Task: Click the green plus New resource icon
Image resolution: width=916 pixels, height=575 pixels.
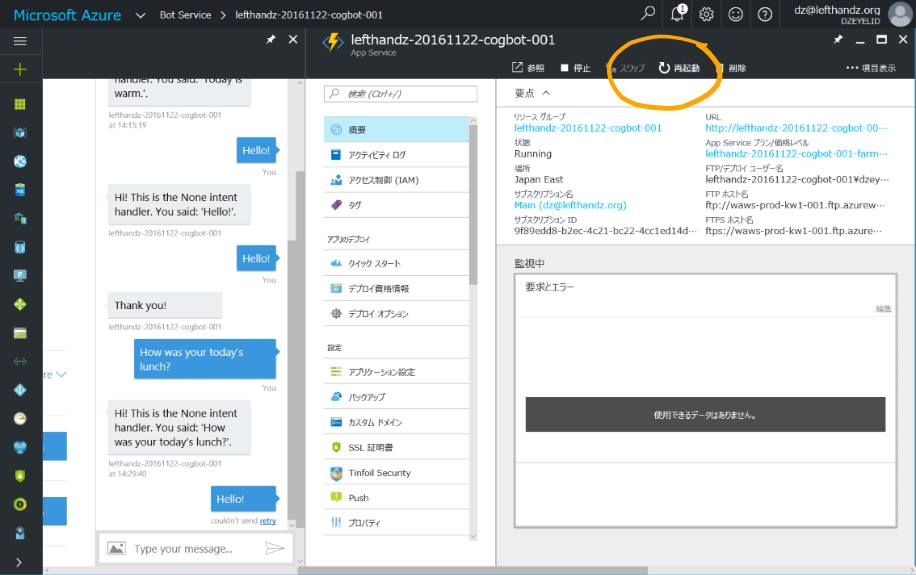Action: click(x=20, y=70)
